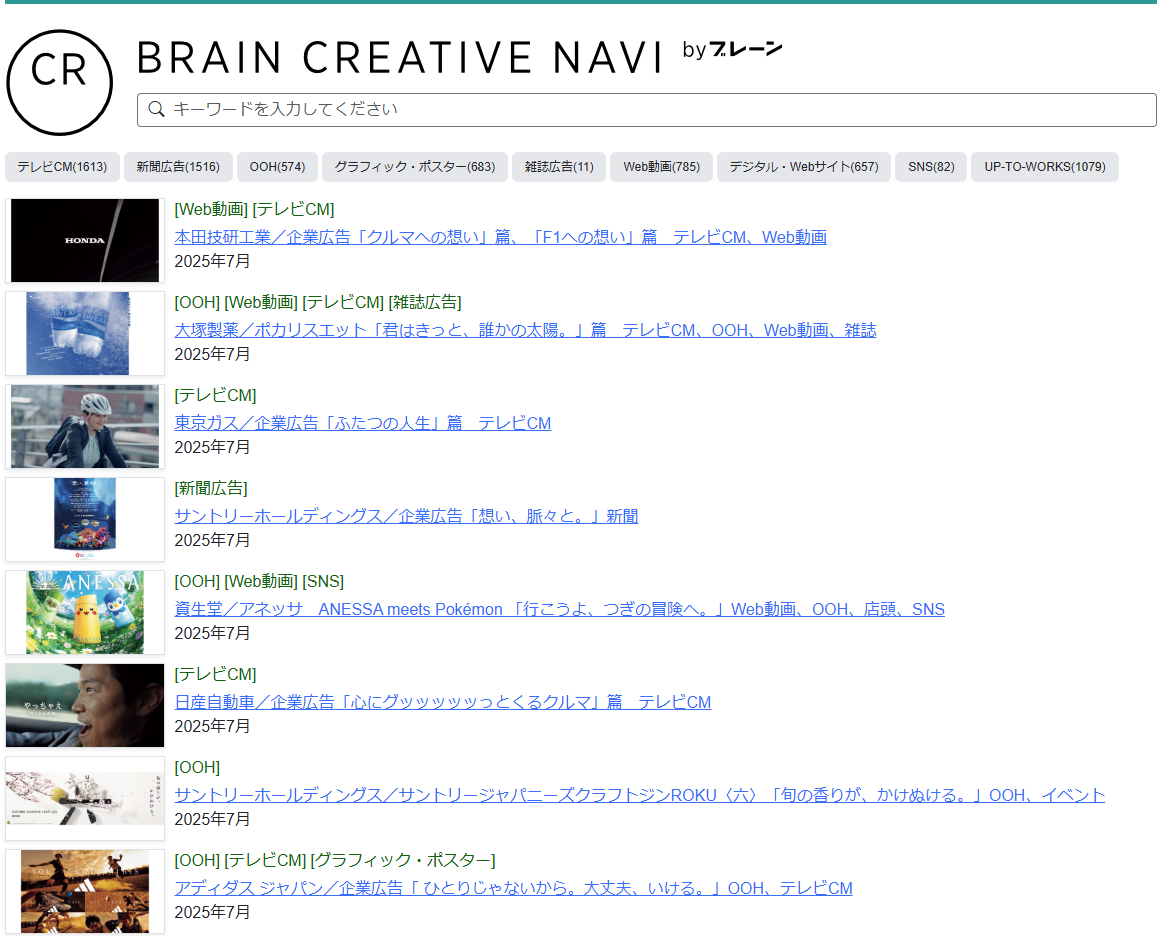Click 日産 entry's [テレビCM] label
Image resolution: width=1161 pixels, height=936 pixels.
(215, 675)
